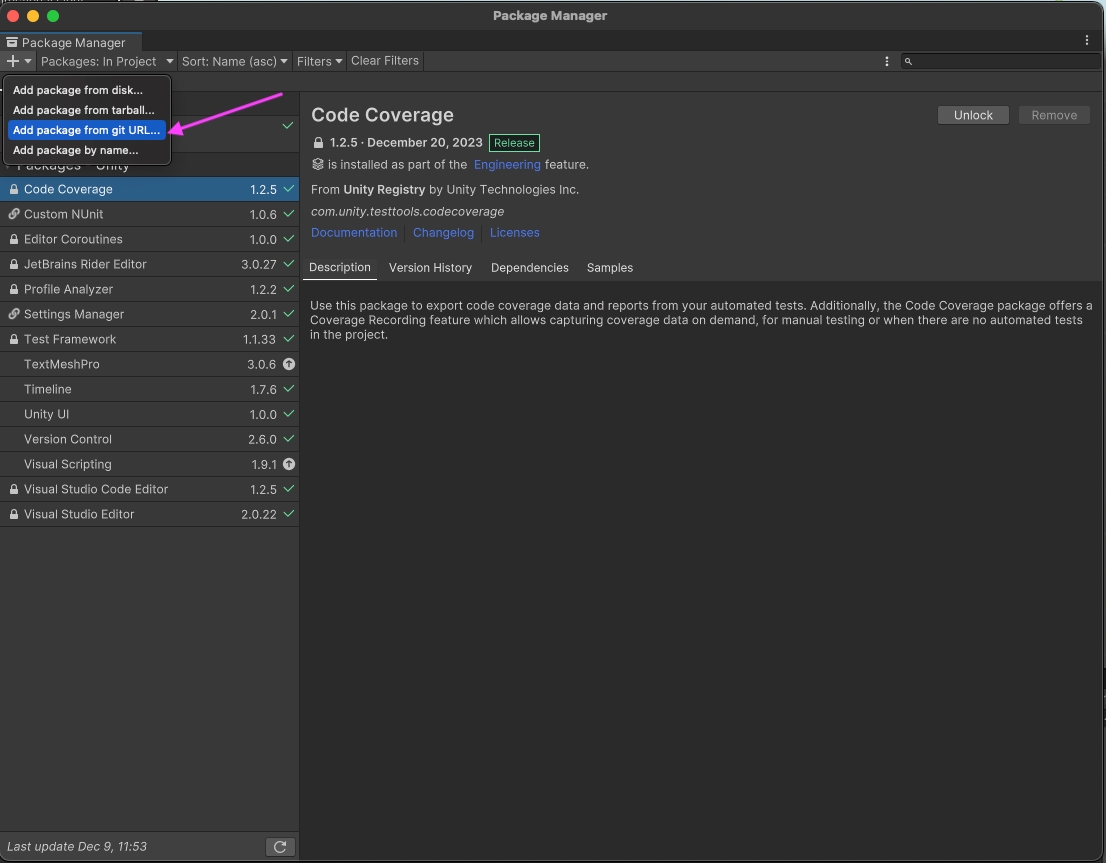Open the Package Manager tab kebab menu
The image size is (1106, 863).
(1087, 41)
